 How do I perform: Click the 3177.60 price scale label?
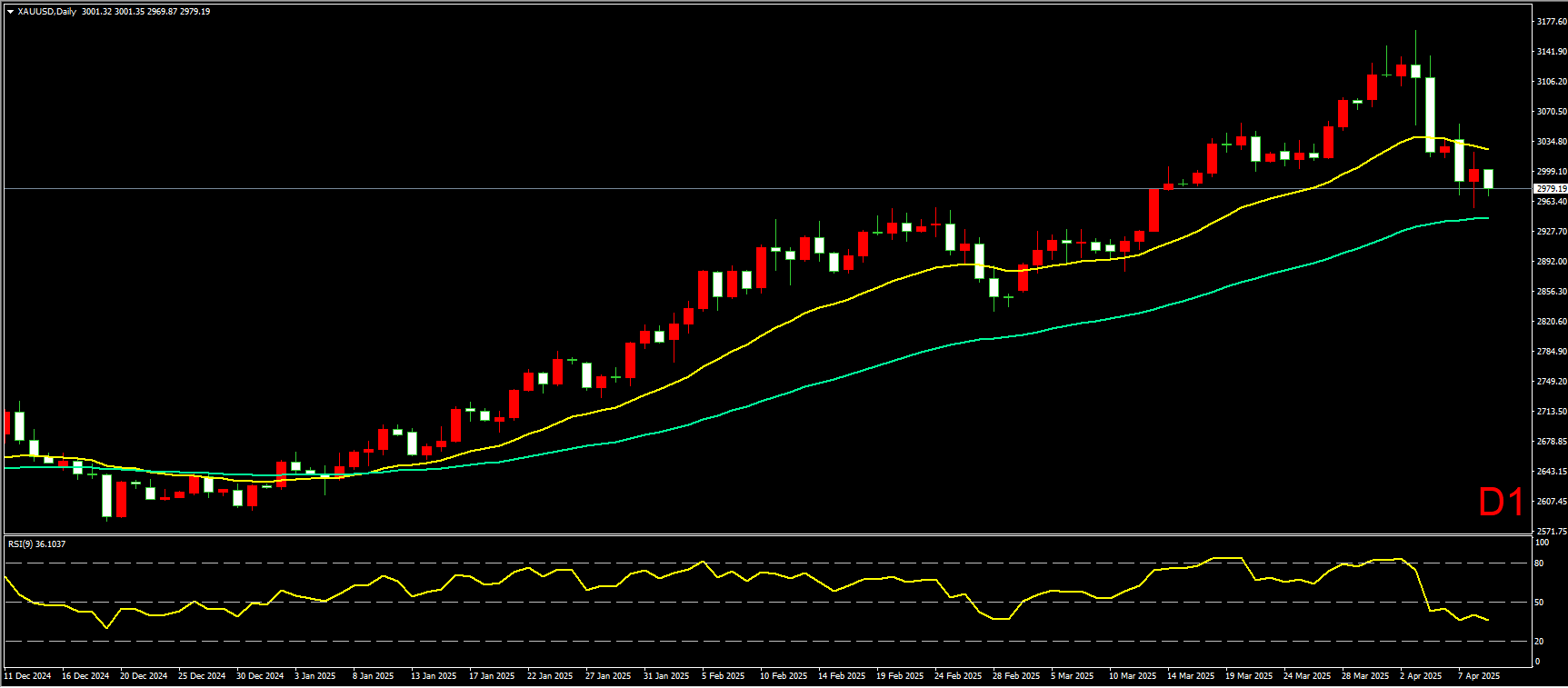coord(1552,21)
